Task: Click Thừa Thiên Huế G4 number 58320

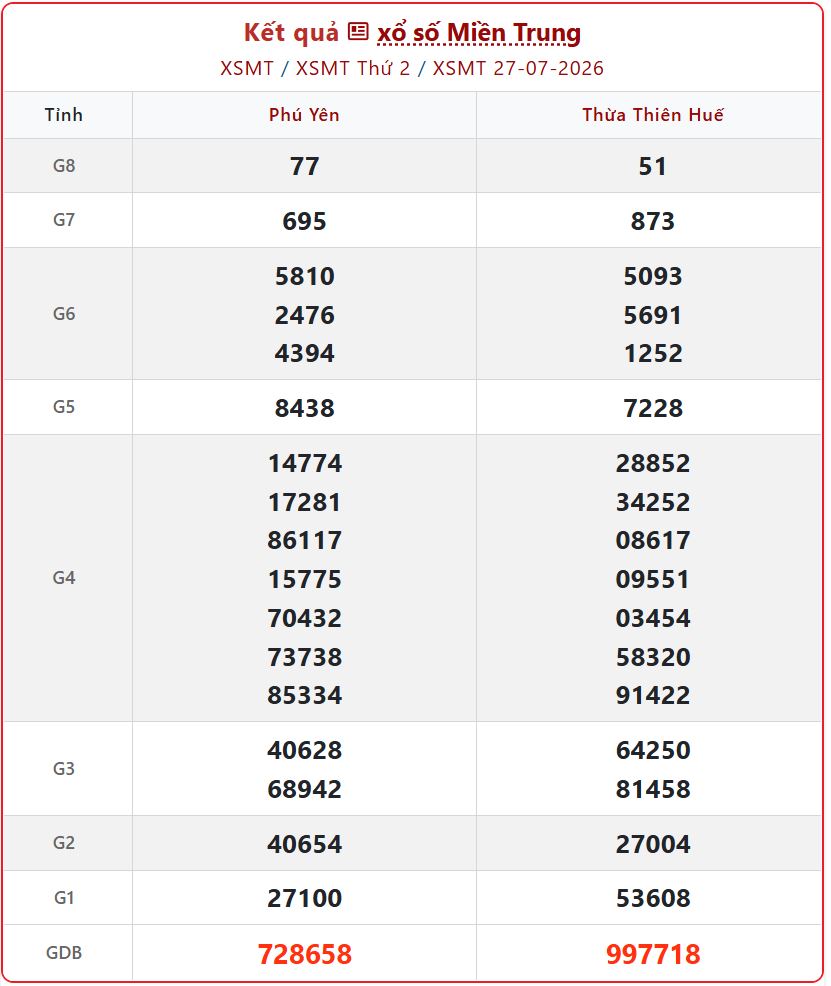Action: [652, 657]
